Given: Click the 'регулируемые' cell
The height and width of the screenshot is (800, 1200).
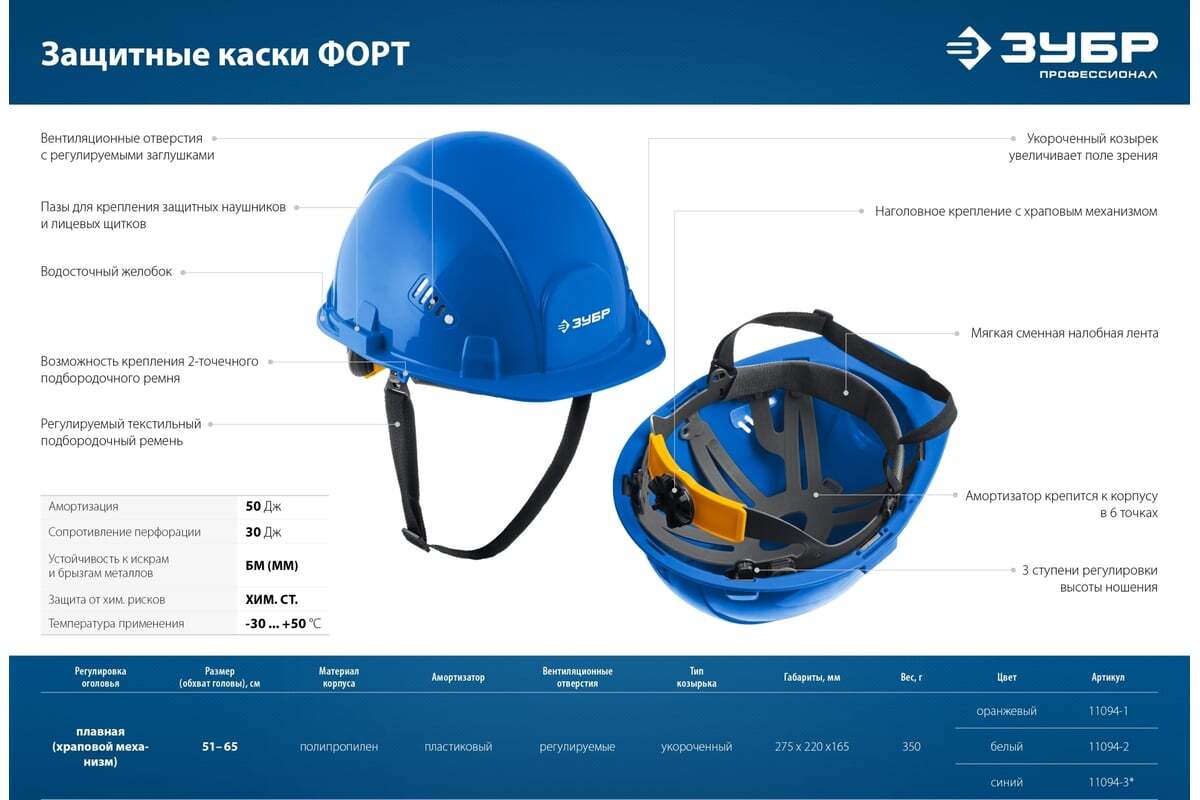Looking at the screenshot, I should (x=577, y=747).
